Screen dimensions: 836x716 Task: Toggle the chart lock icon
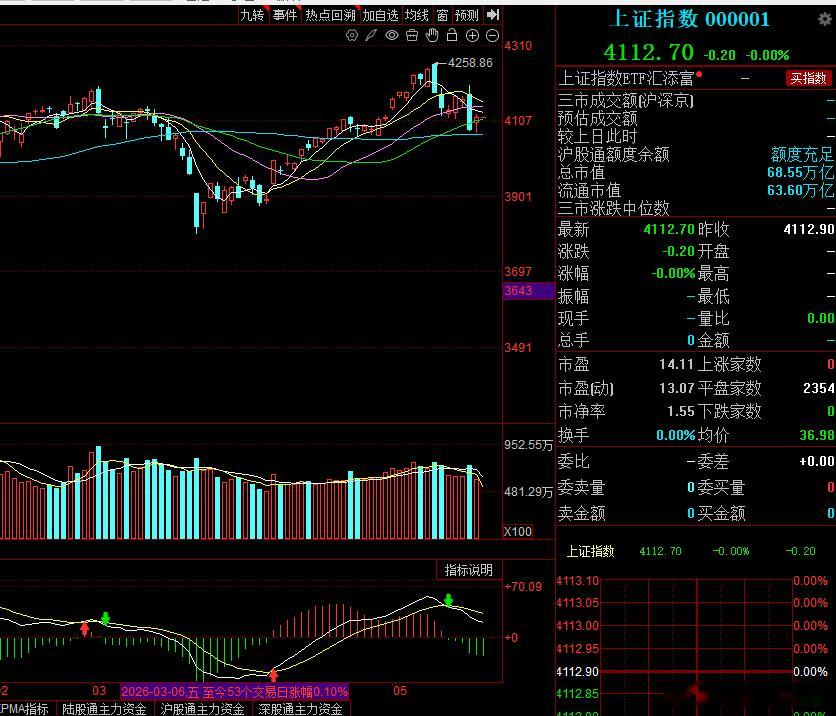[x=452, y=35]
